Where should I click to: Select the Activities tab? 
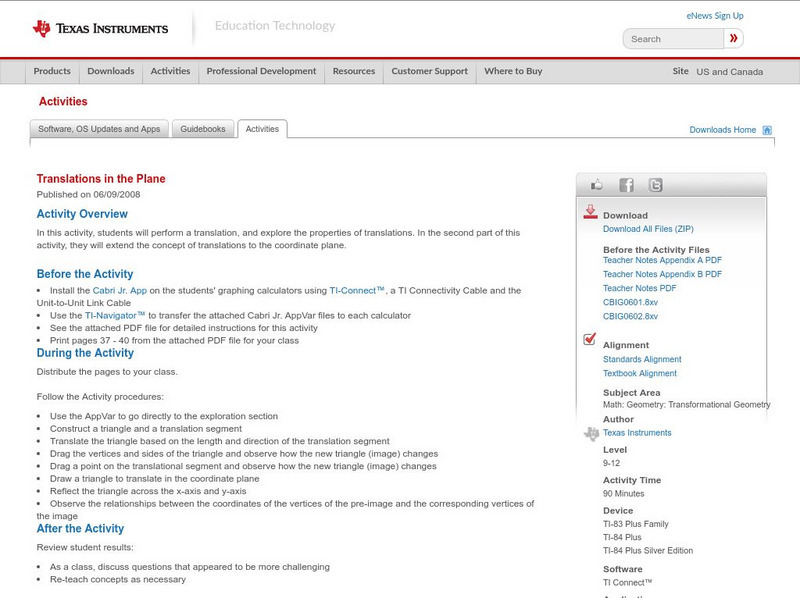pyautogui.click(x=262, y=129)
